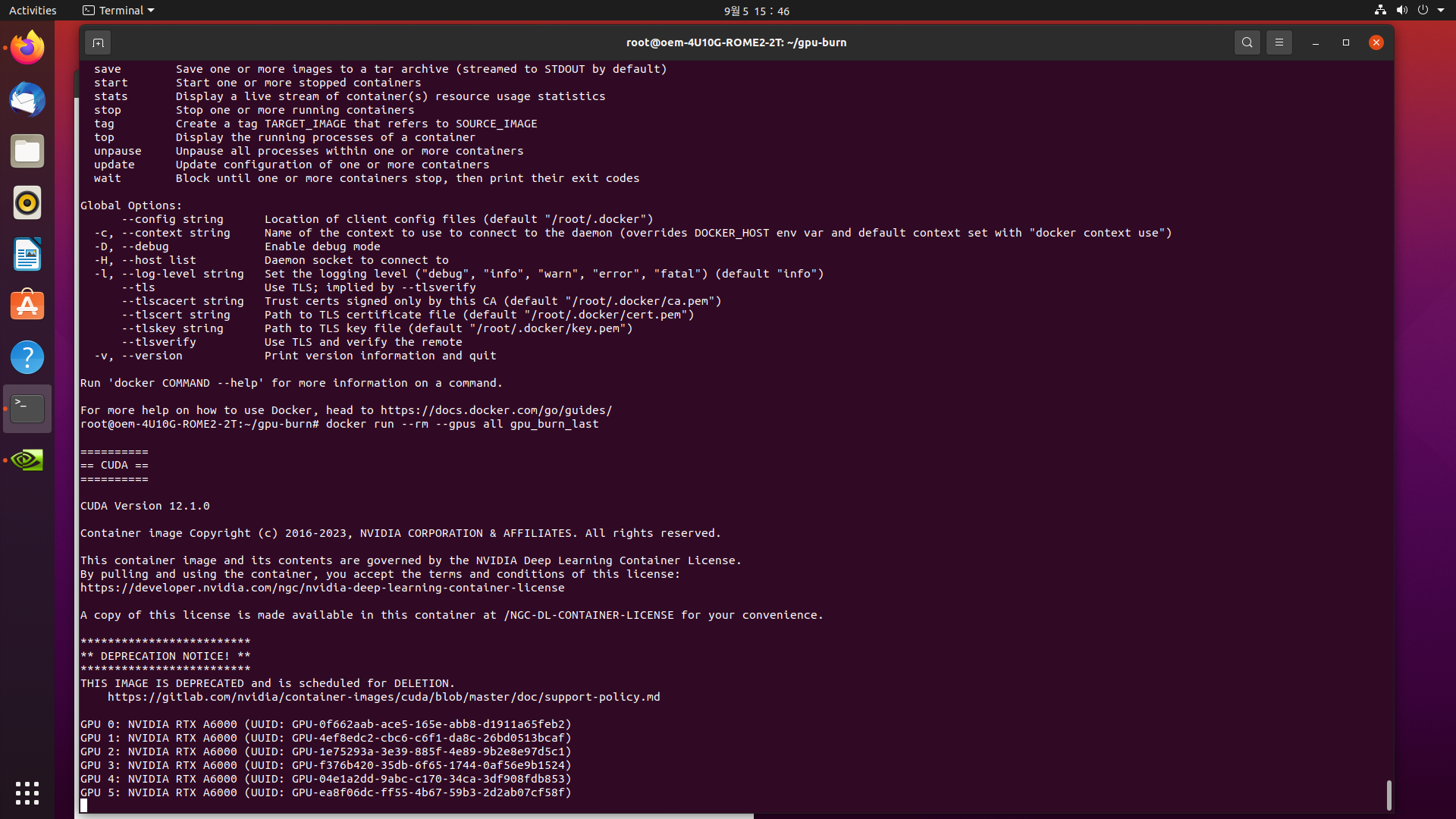Click the 'Container image Copyright' line
This screenshot has height=819, width=1456.
click(400, 533)
